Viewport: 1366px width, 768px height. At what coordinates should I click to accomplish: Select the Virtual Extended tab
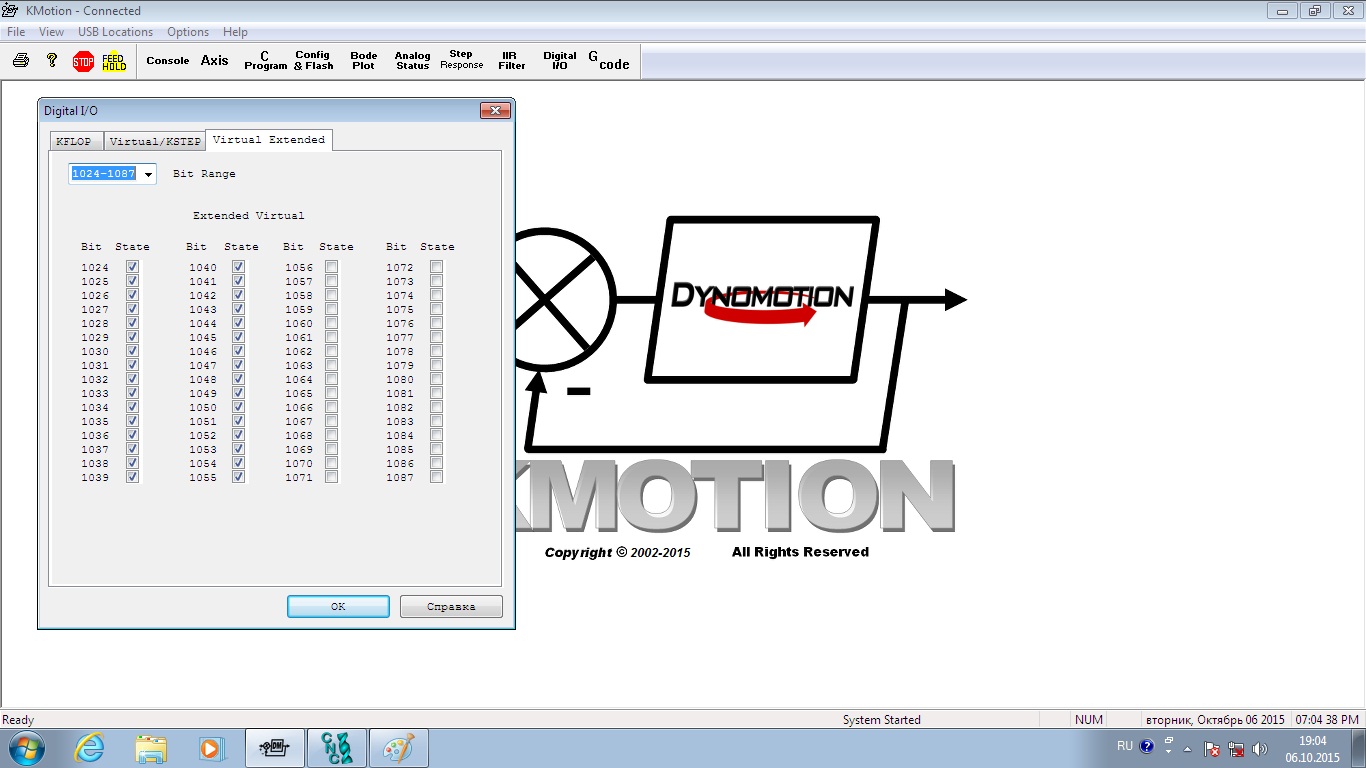coord(269,140)
